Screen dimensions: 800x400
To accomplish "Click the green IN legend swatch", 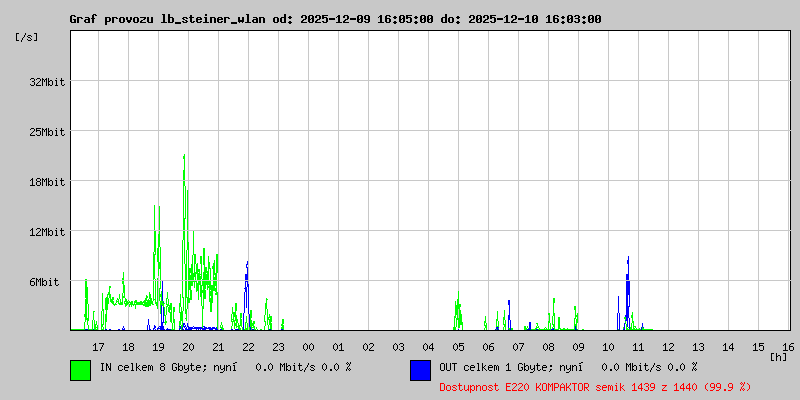I will coord(81,370).
